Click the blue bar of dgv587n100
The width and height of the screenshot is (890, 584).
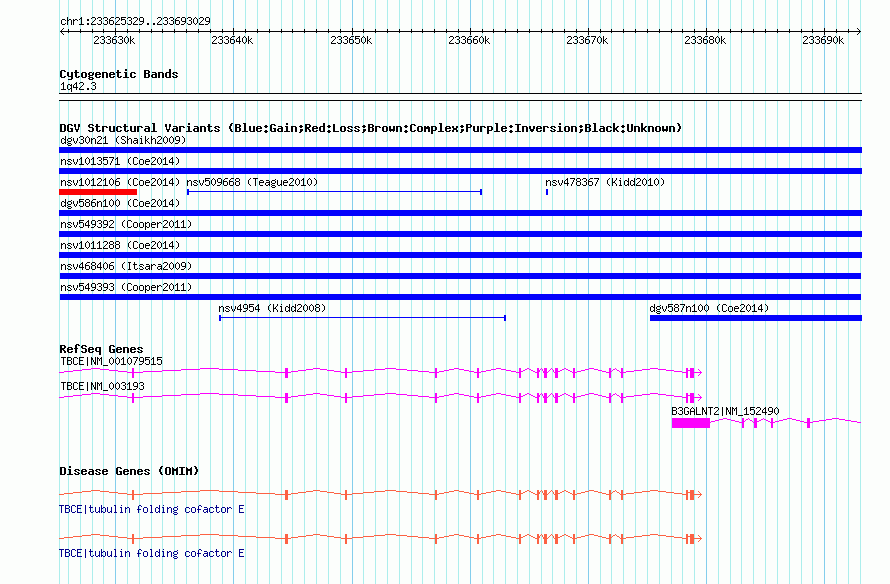pyautogui.click(x=756, y=318)
